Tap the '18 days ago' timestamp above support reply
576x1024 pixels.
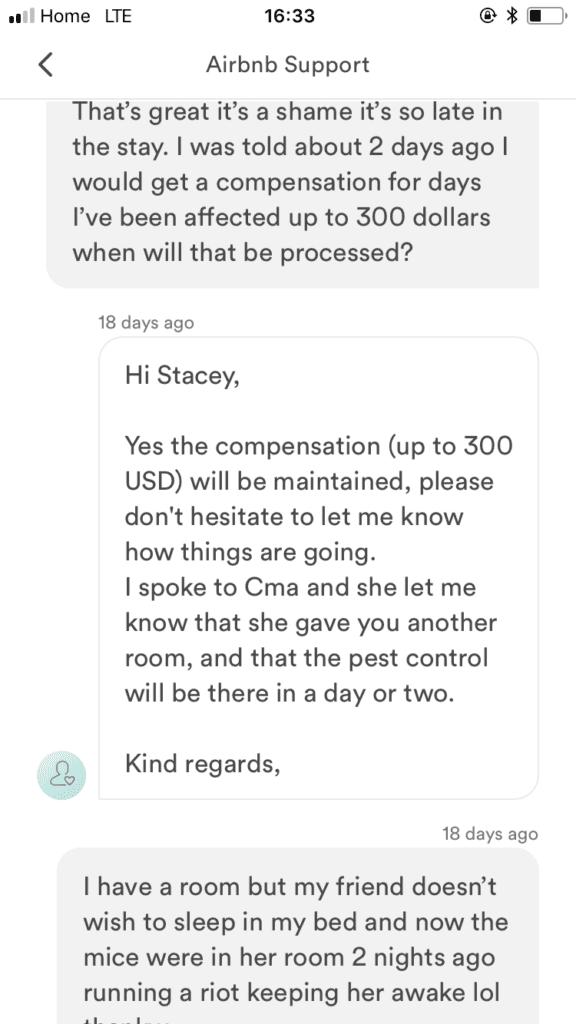[x=146, y=323]
